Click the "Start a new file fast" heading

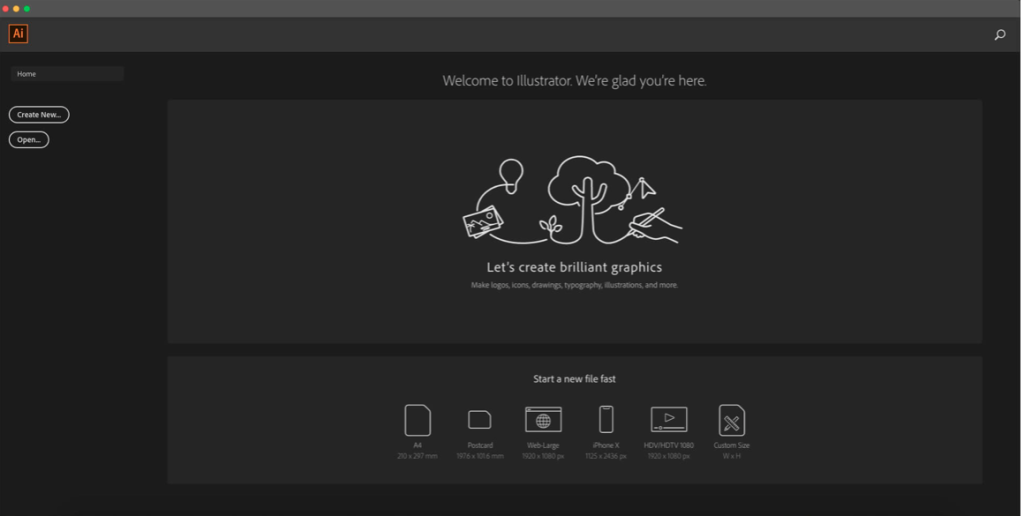pyautogui.click(x=574, y=379)
